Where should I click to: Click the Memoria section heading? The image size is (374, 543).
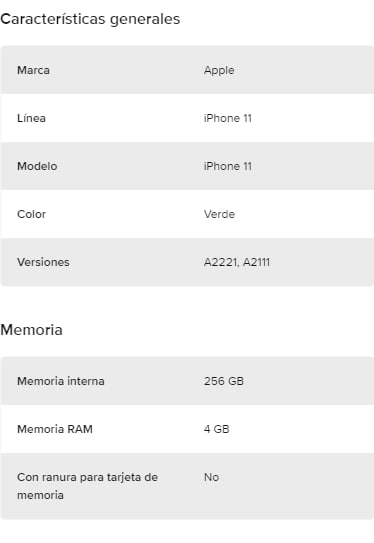coord(31,330)
